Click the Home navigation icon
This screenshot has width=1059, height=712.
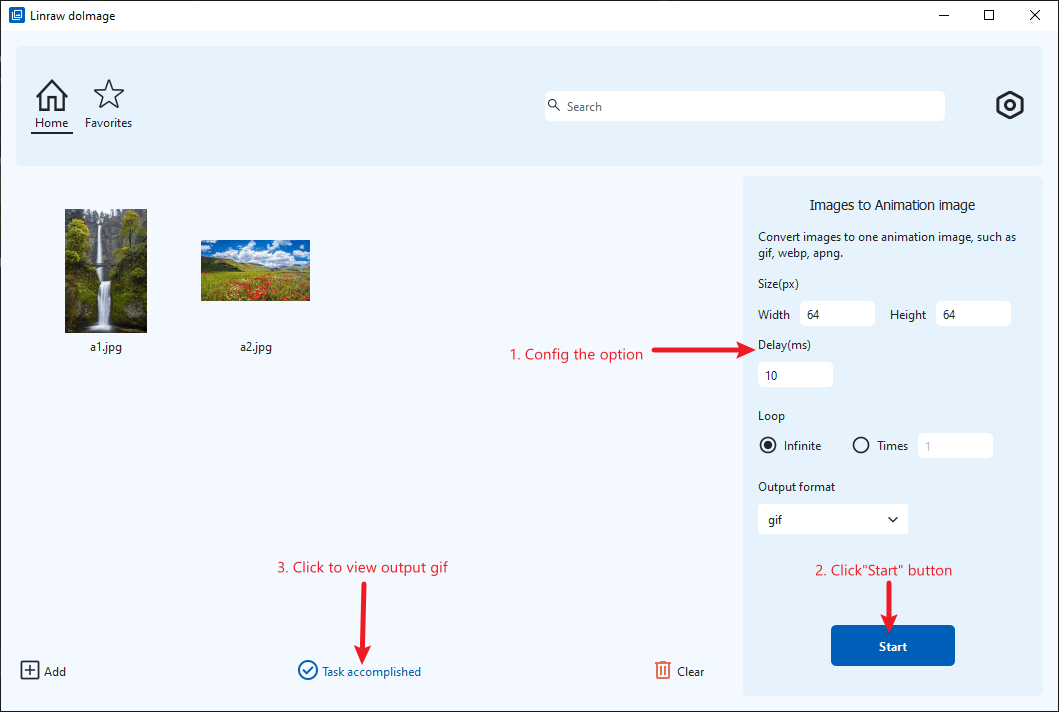tap(51, 95)
